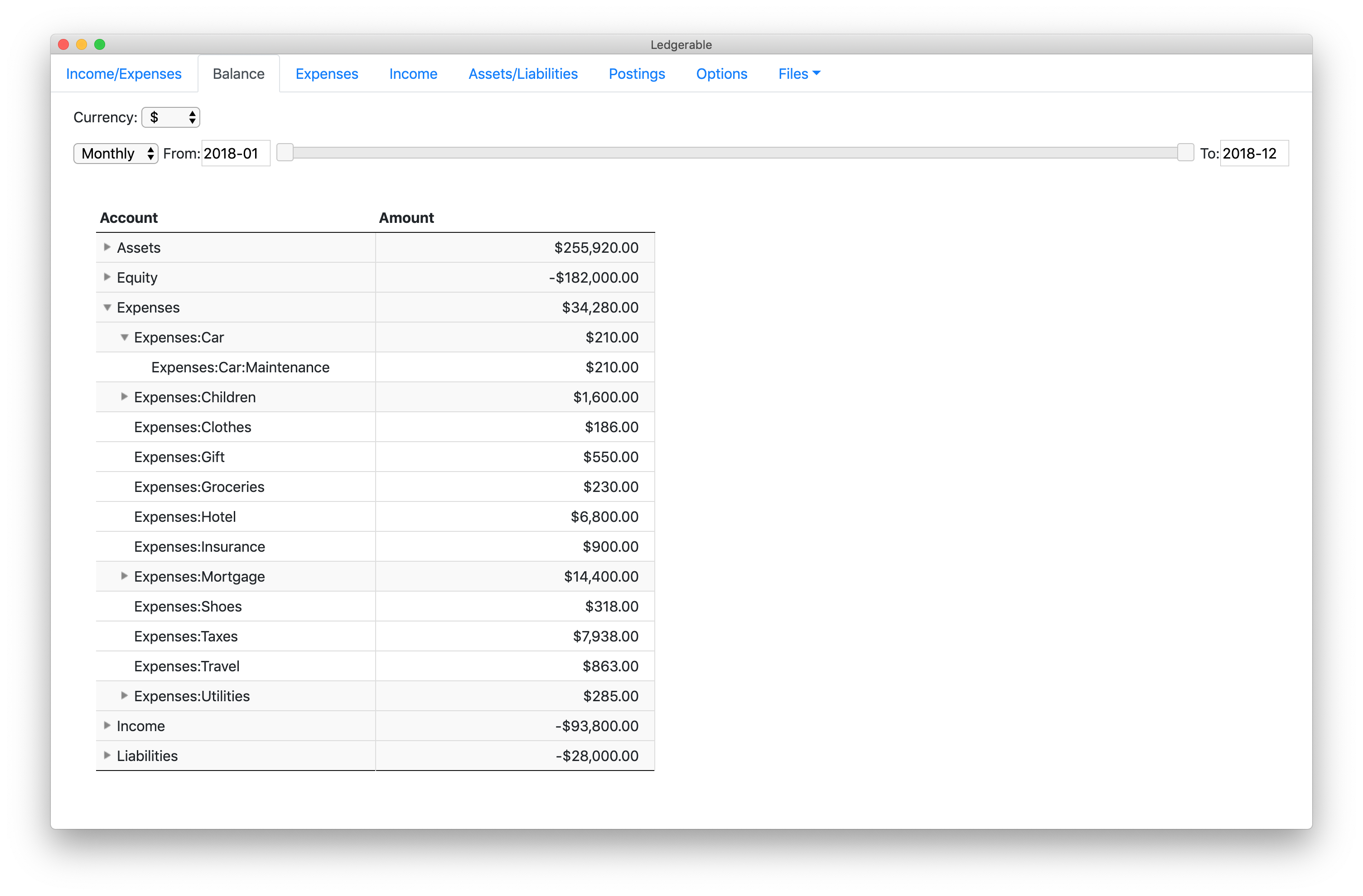
Task: Expand the Equity disclosure triangle
Action: click(x=107, y=277)
